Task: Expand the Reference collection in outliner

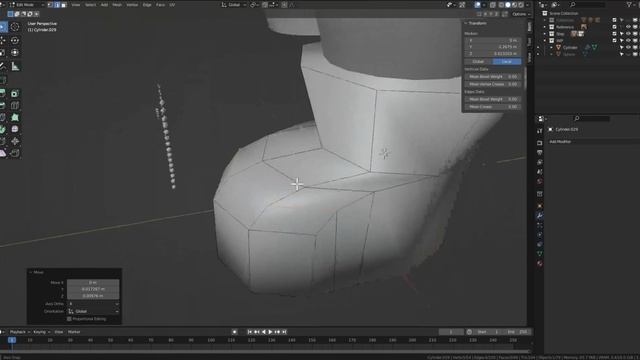Action: coord(544,27)
